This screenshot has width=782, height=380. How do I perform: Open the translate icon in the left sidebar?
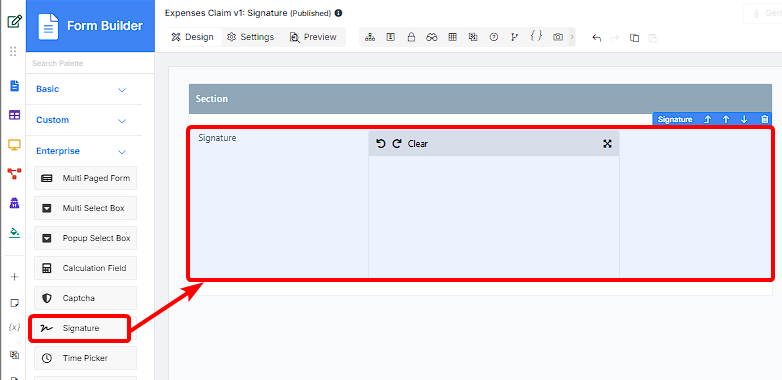point(14,355)
